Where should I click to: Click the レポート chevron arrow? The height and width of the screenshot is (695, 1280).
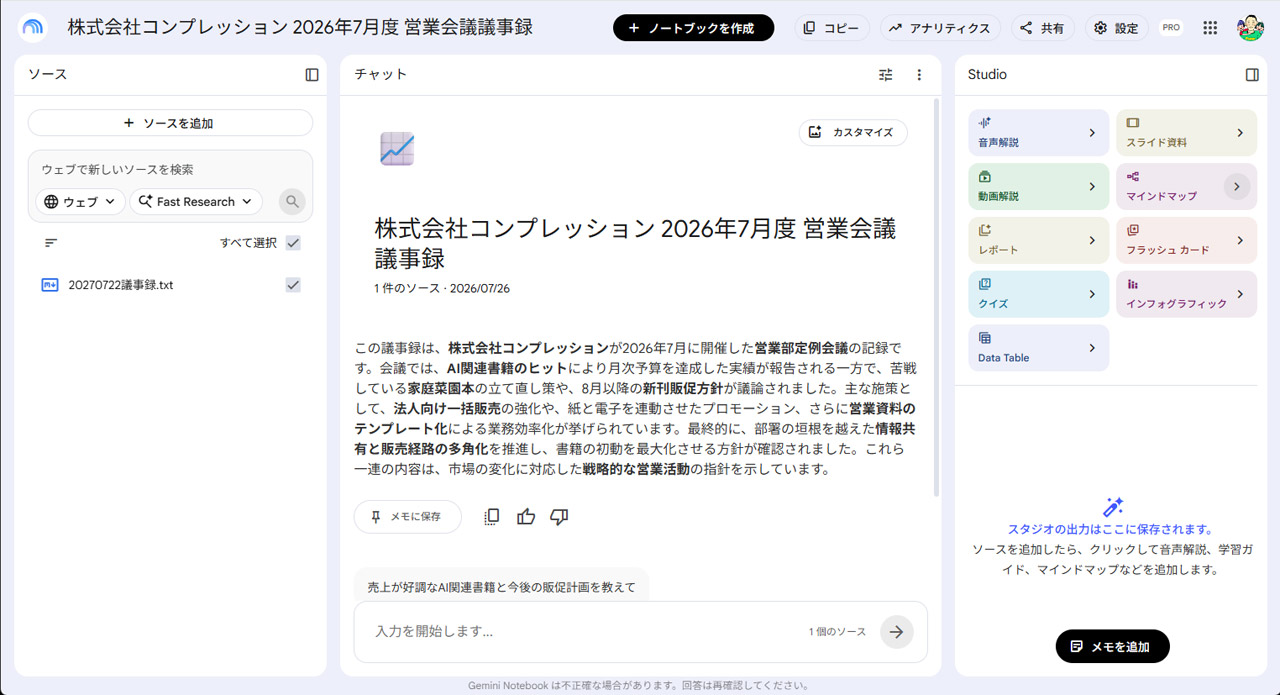1092,241
